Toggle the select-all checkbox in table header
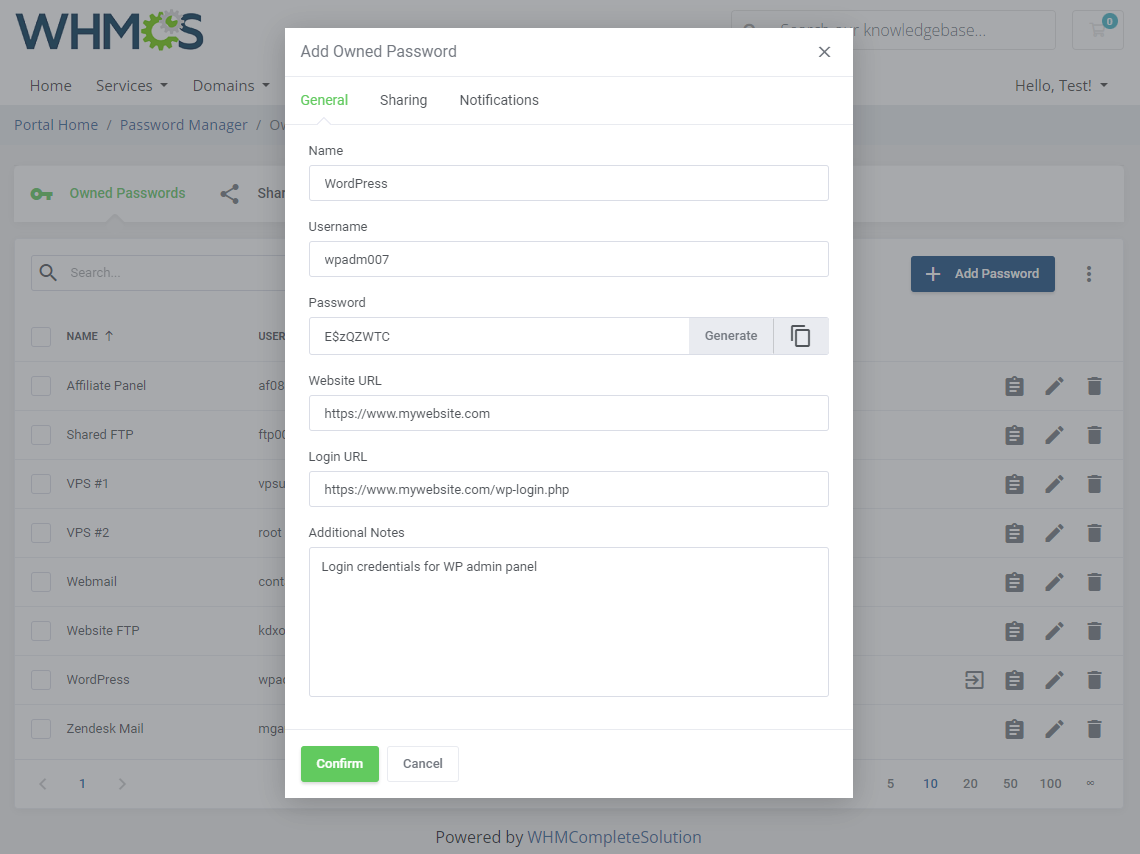The image size is (1140, 854). pyautogui.click(x=41, y=337)
